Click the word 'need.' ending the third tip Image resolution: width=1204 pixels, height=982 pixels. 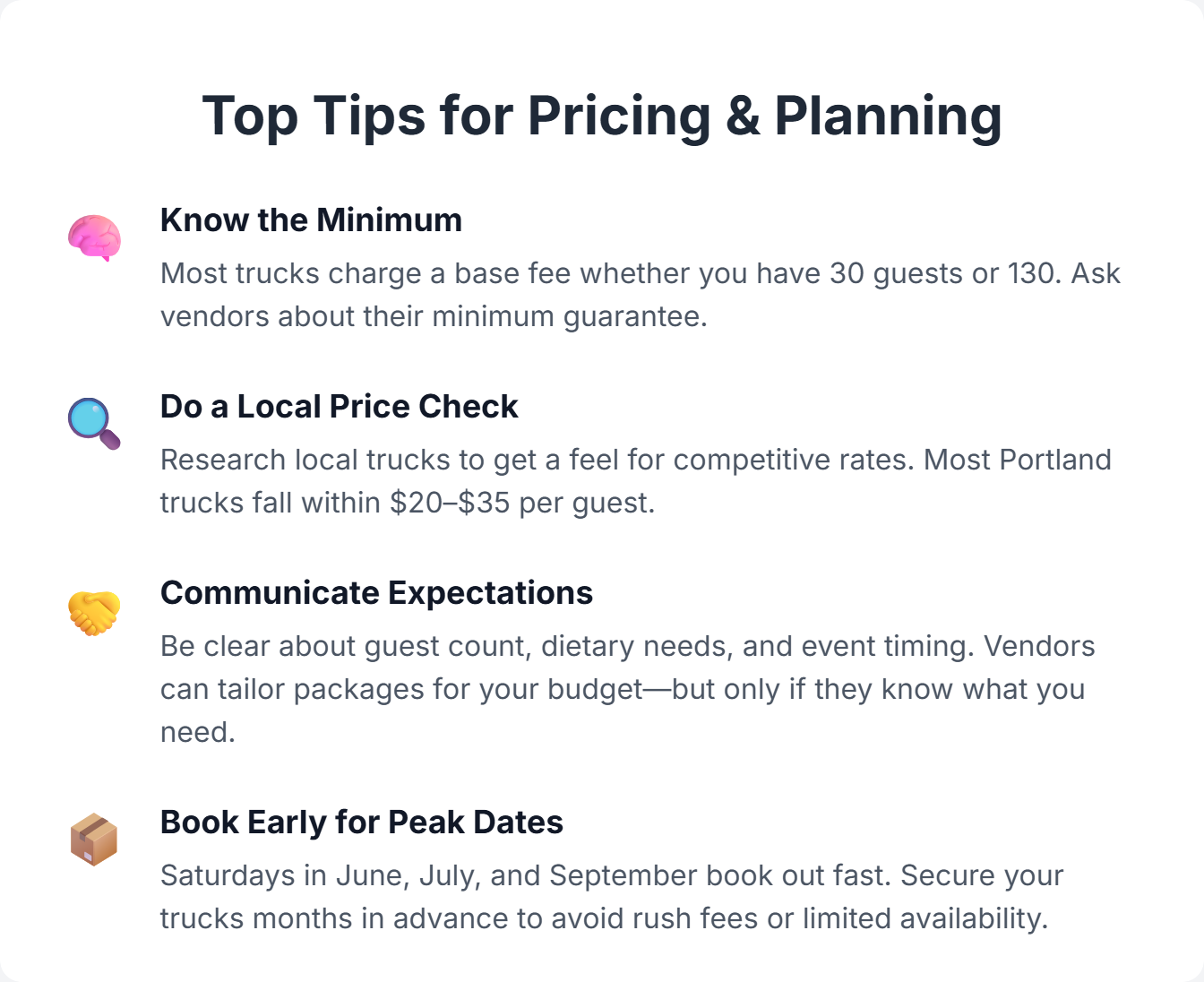tap(197, 733)
